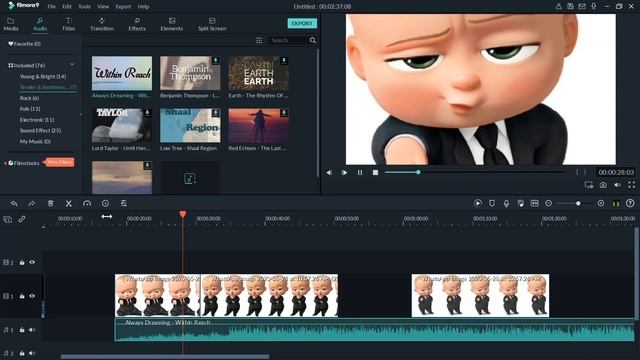Download the Benjamin Thompson track
This screenshot has height=360, width=640.
[x=216, y=61]
